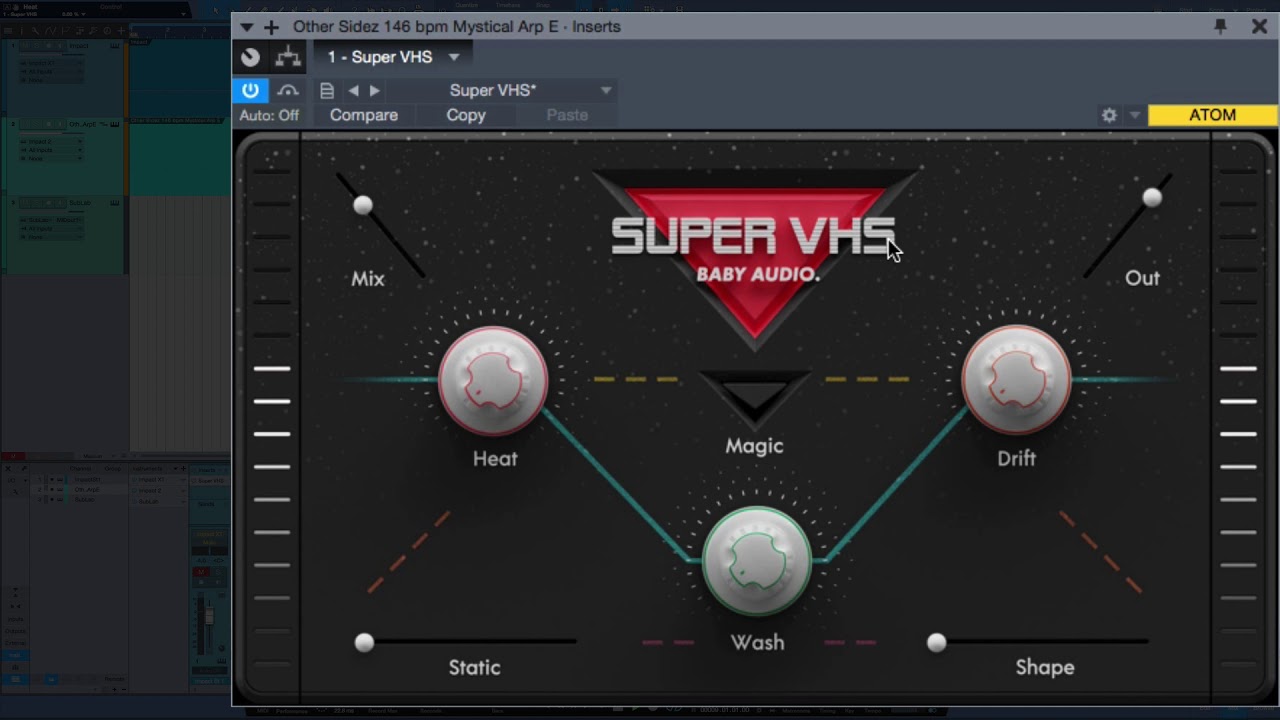Click the Drift knob
The image size is (1280, 720).
click(x=1016, y=381)
